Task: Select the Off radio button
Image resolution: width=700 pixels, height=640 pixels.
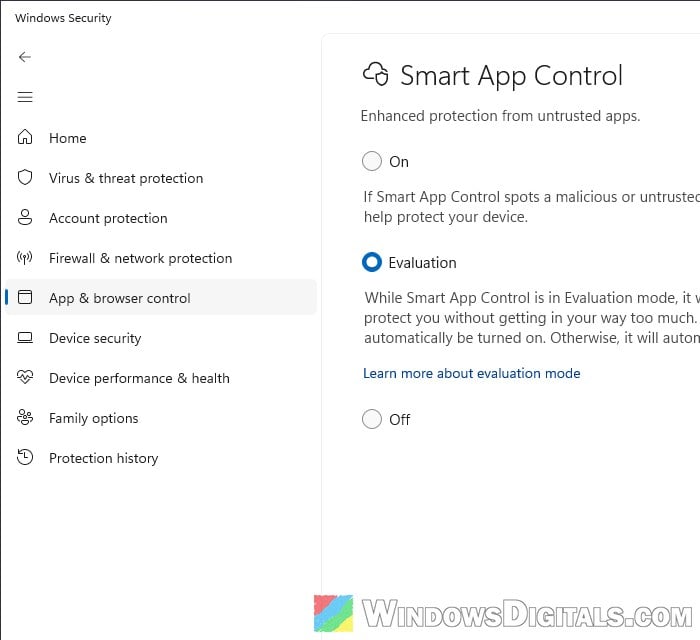Action: pyautogui.click(x=372, y=419)
